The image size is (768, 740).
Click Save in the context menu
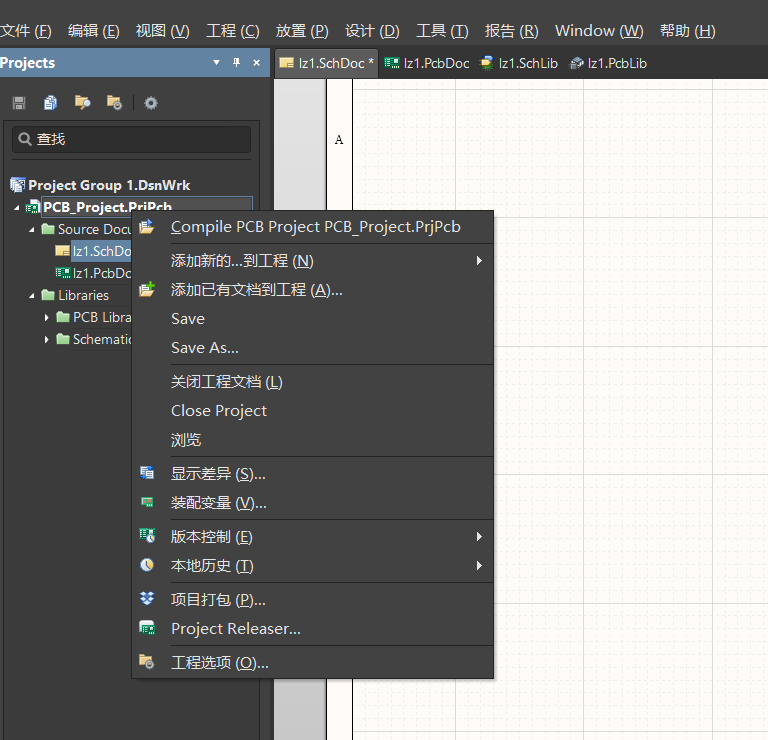pyautogui.click(x=312, y=319)
